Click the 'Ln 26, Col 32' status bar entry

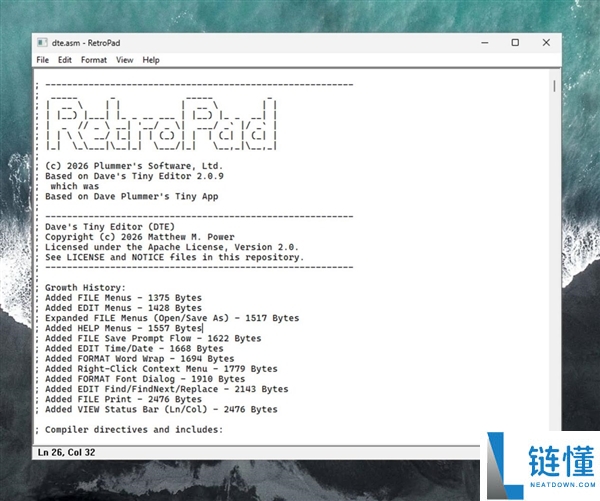(x=66, y=452)
